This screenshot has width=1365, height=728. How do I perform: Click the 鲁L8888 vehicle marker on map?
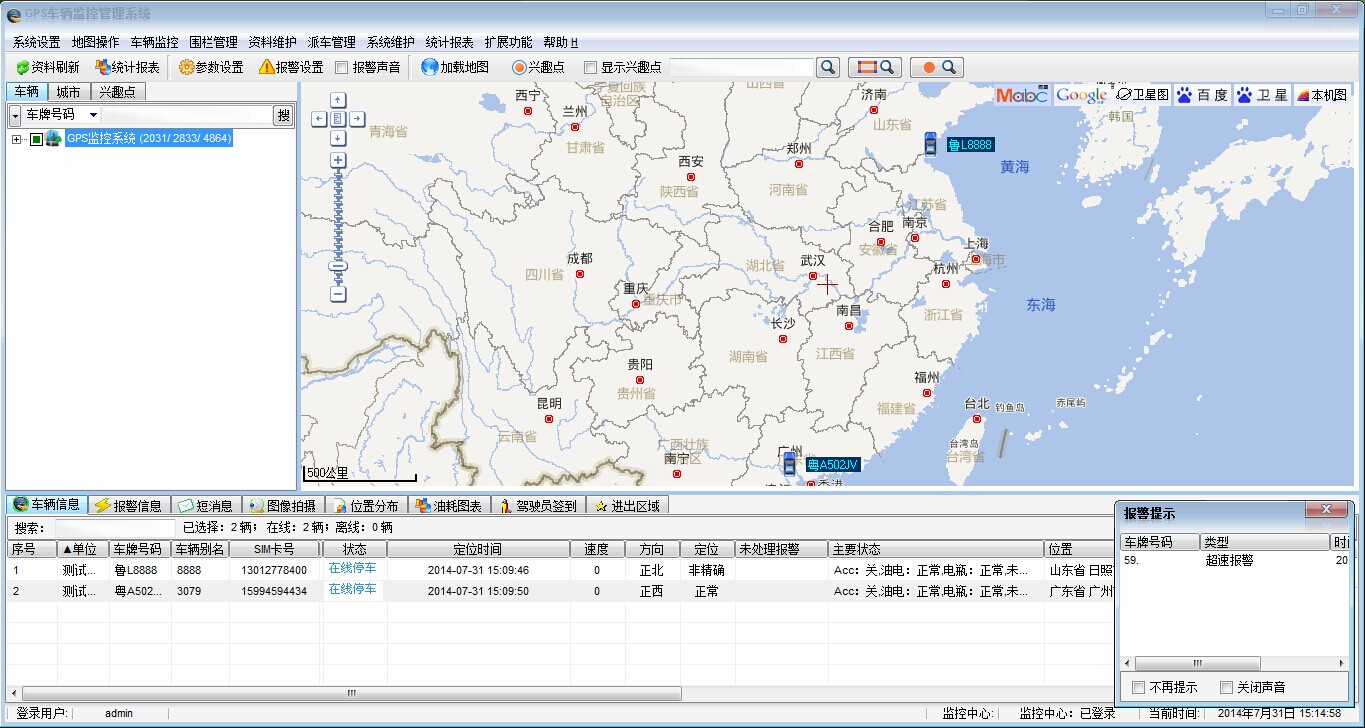930,144
